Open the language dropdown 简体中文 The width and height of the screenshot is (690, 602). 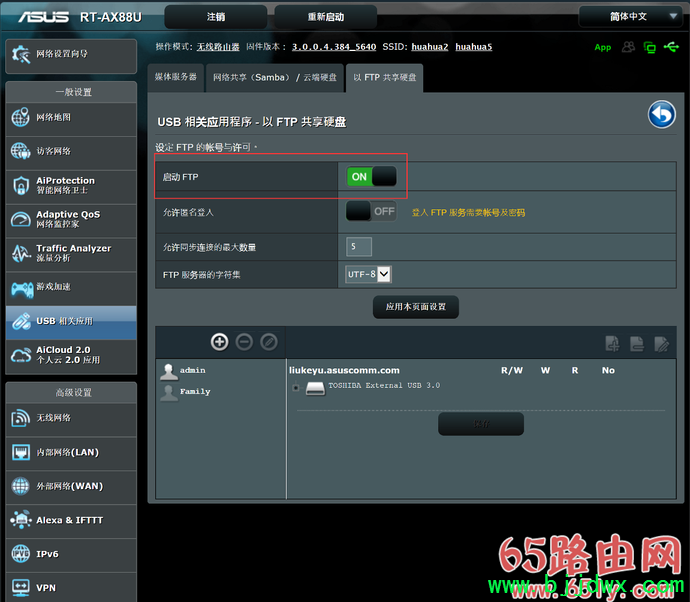click(633, 17)
